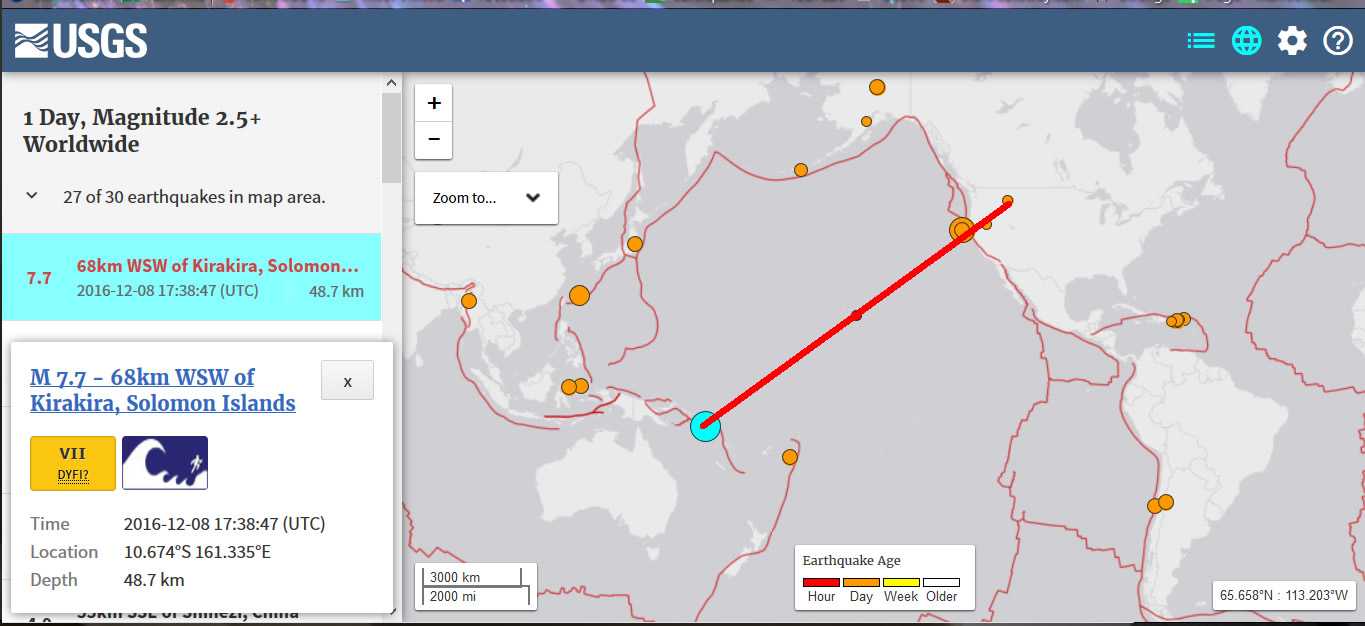The width and height of the screenshot is (1365, 626).
Task: Zoom out the map with minus button
Action: (x=434, y=139)
